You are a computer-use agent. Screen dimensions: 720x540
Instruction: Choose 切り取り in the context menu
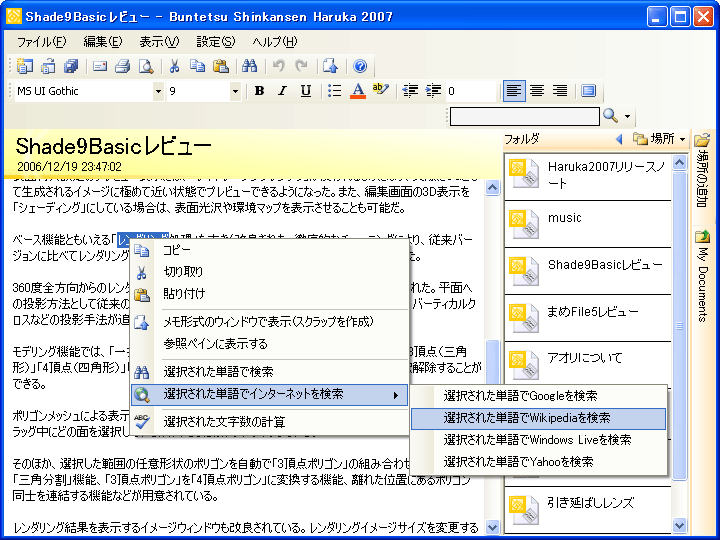click(x=270, y=272)
